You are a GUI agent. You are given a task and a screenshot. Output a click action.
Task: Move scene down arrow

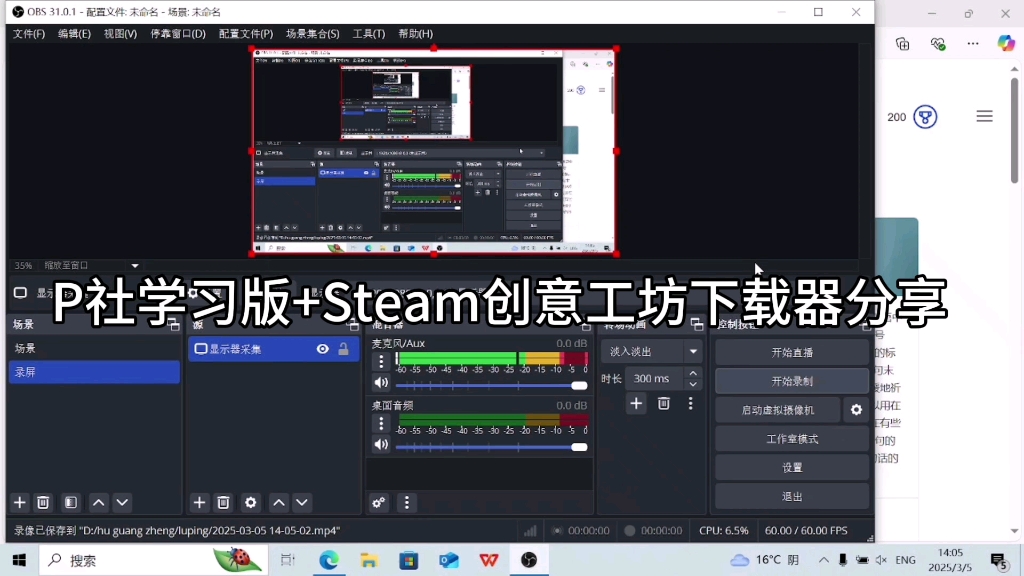(x=122, y=502)
